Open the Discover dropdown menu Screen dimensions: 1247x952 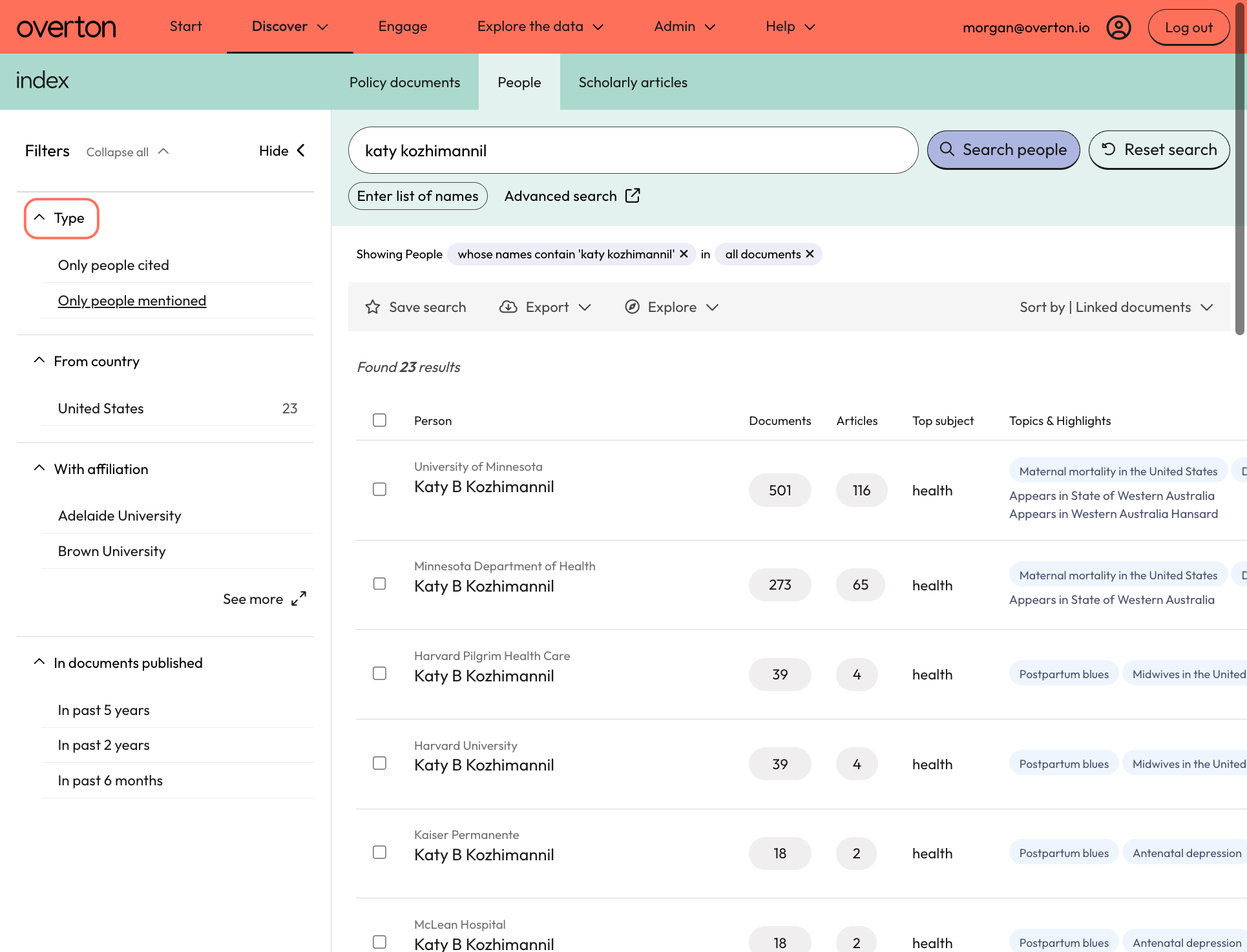(x=290, y=26)
